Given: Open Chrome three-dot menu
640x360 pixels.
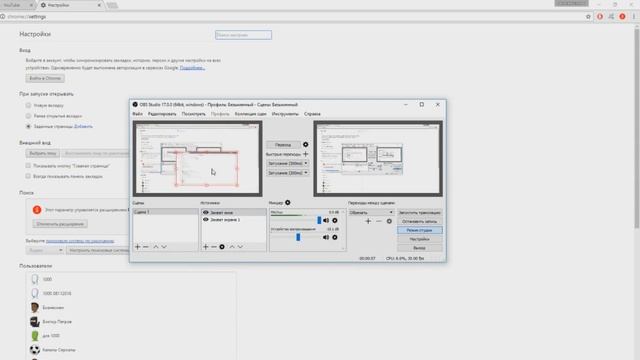Looking at the screenshot, I should tap(634, 17).
